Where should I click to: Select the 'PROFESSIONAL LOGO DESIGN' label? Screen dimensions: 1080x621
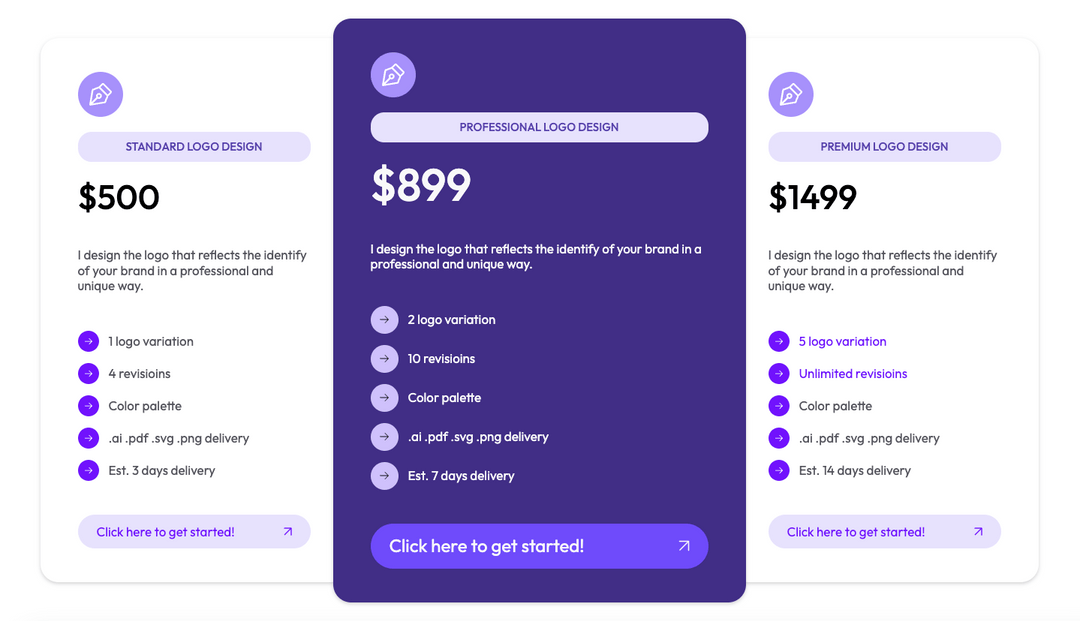click(539, 127)
